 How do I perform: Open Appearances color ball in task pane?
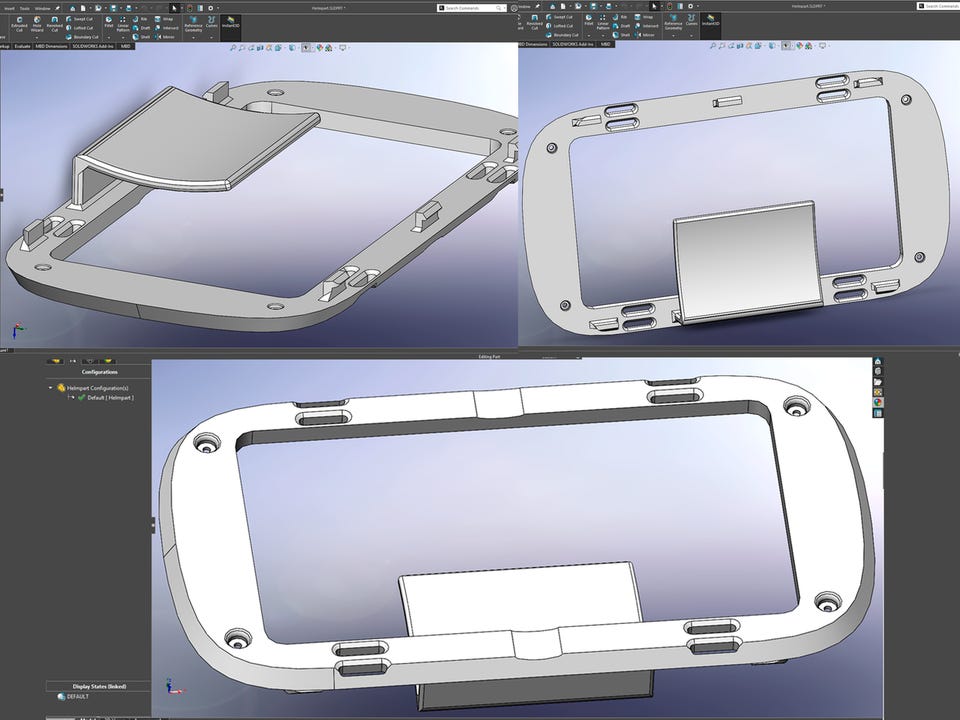tap(877, 403)
